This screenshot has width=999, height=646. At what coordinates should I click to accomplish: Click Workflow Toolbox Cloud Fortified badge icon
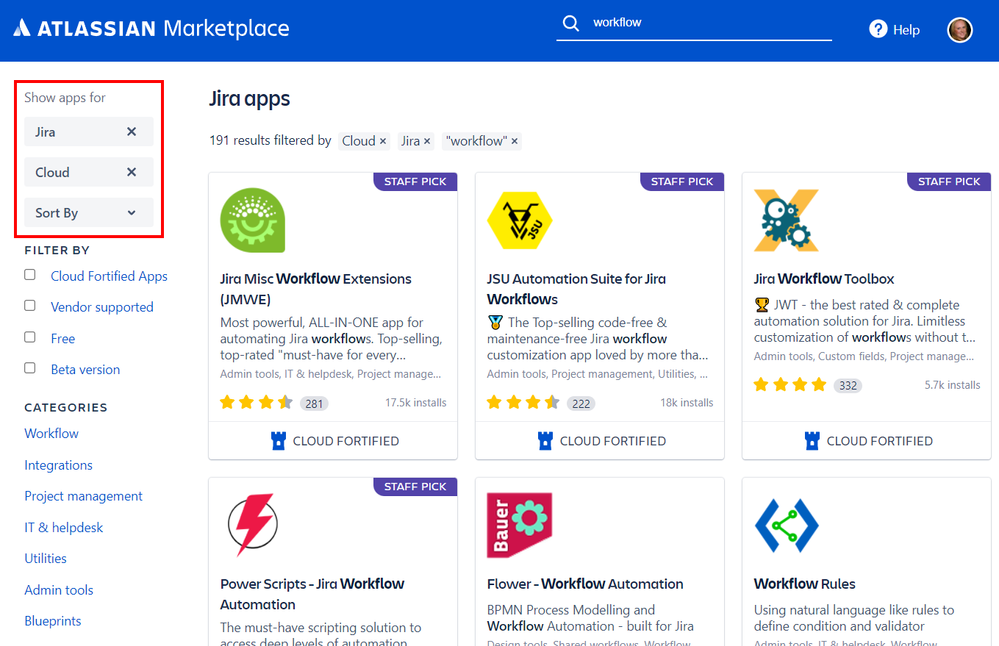[x=812, y=441]
